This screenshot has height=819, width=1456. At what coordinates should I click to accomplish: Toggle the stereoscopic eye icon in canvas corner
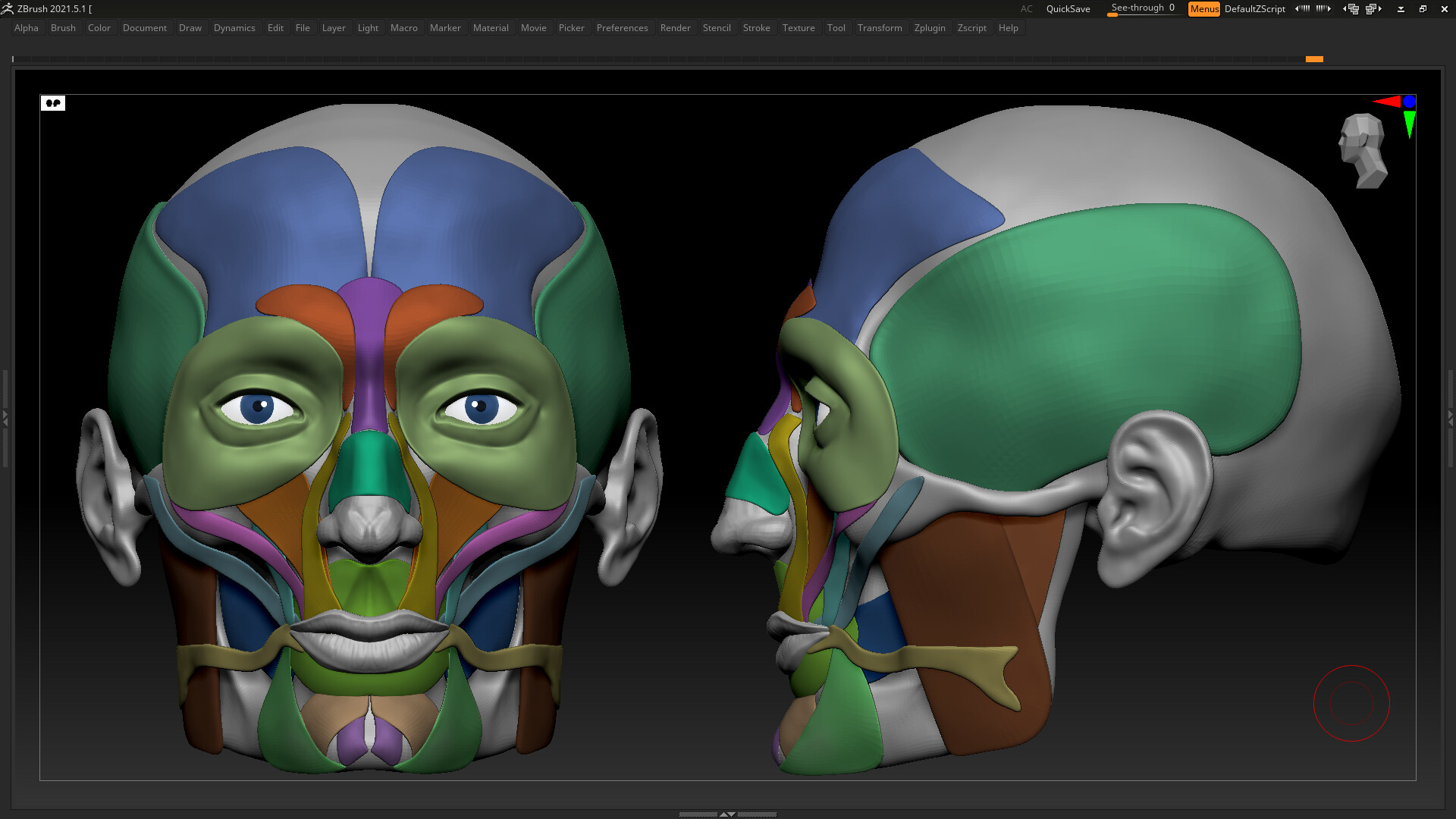52,103
